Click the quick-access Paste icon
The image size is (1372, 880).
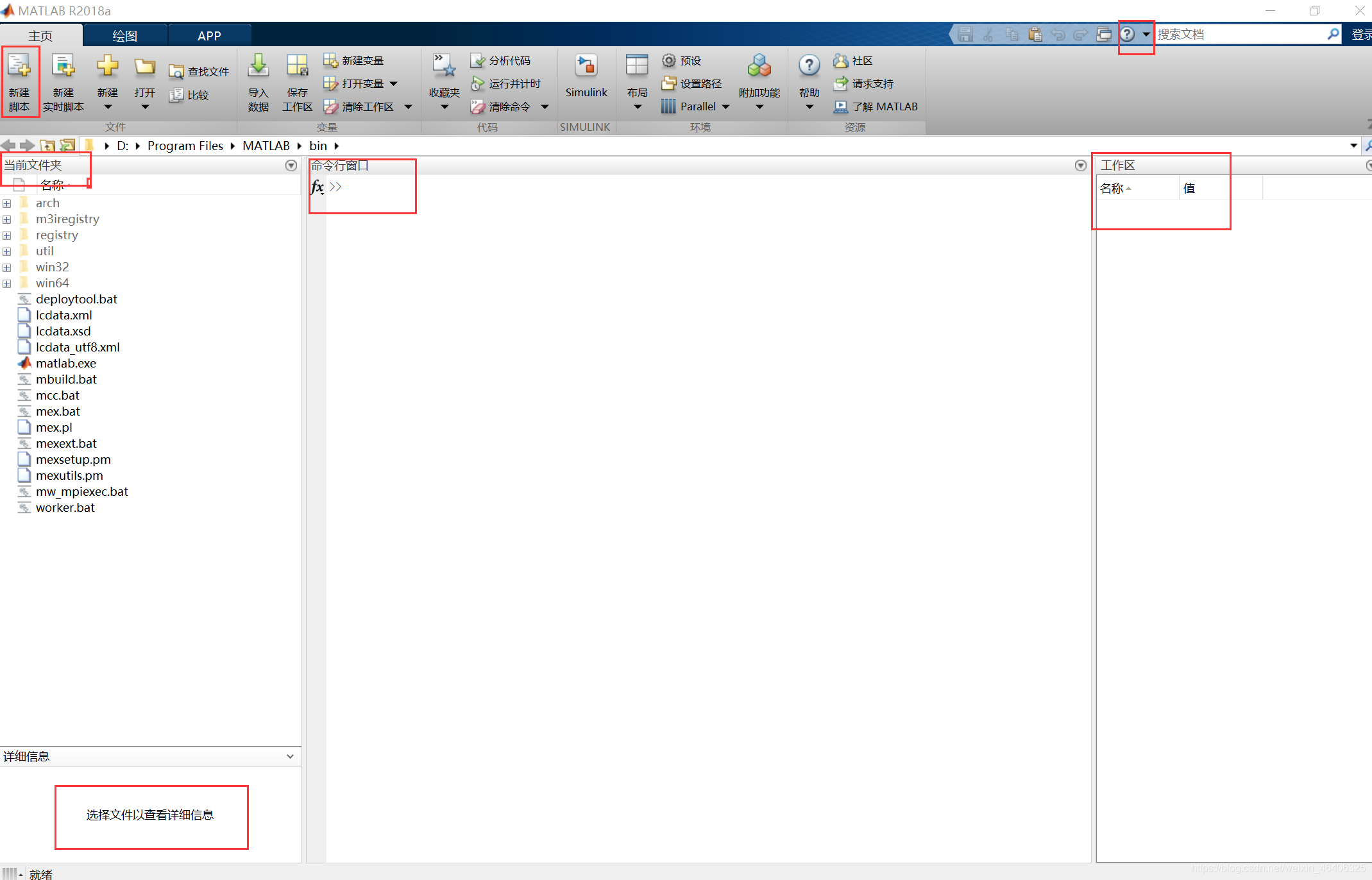pyautogui.click(x=1035, y=34)
